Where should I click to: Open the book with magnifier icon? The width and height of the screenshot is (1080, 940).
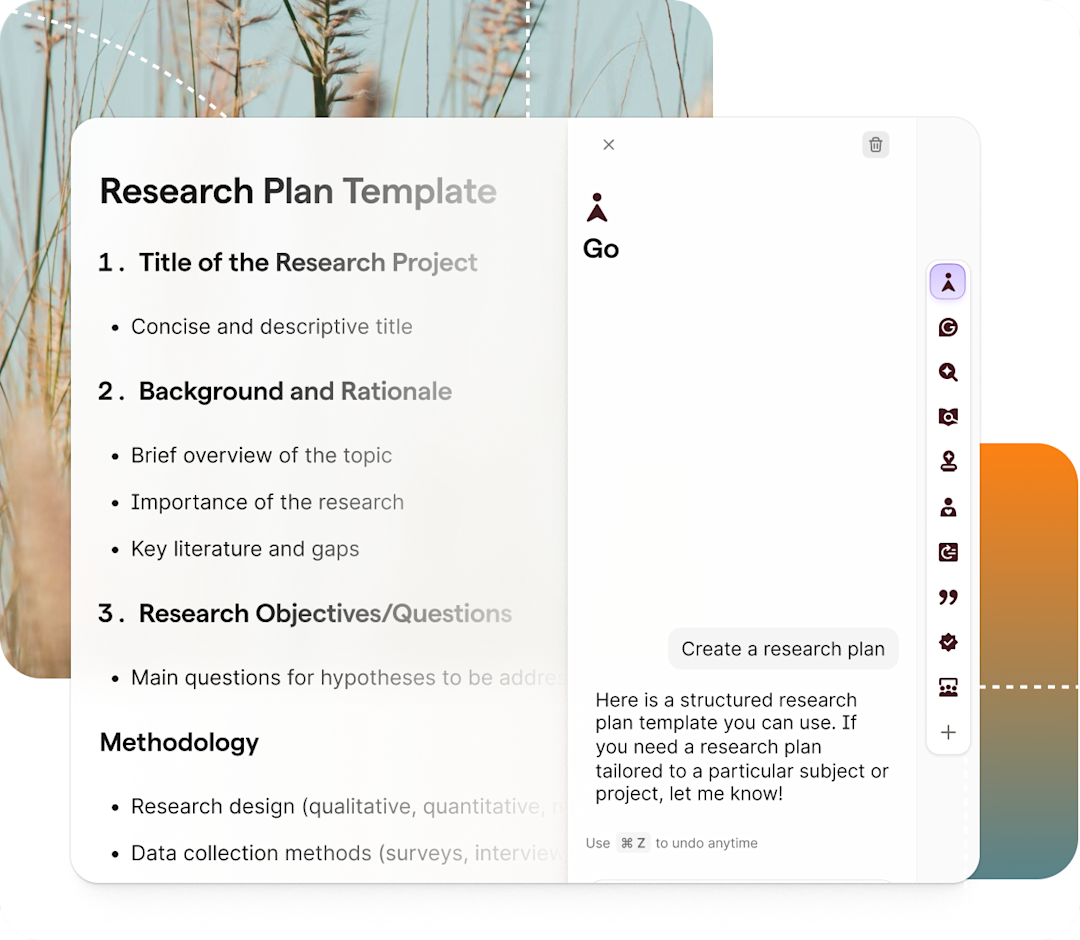948,417
